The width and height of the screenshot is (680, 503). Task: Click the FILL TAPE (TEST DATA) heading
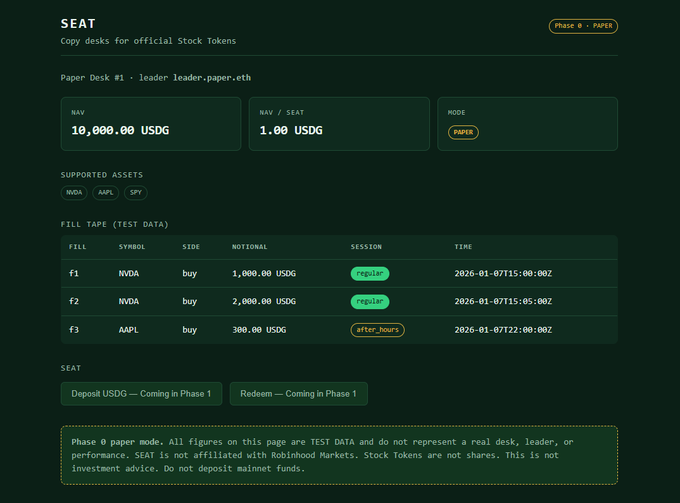pyautogui.click(x=114, y=224)
